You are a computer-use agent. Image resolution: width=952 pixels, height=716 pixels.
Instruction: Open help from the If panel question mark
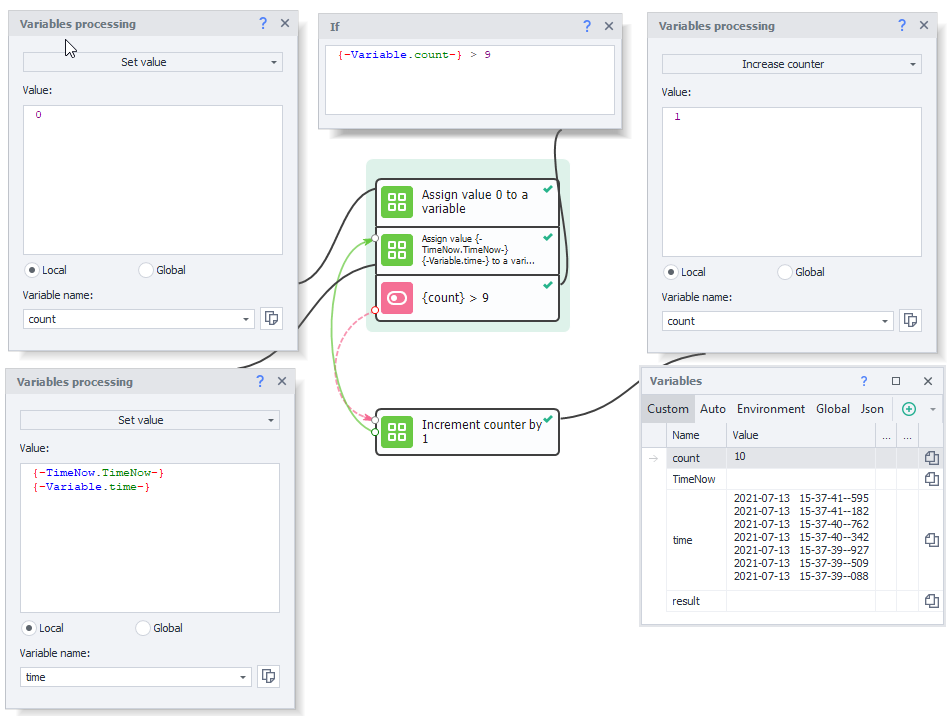587,27
